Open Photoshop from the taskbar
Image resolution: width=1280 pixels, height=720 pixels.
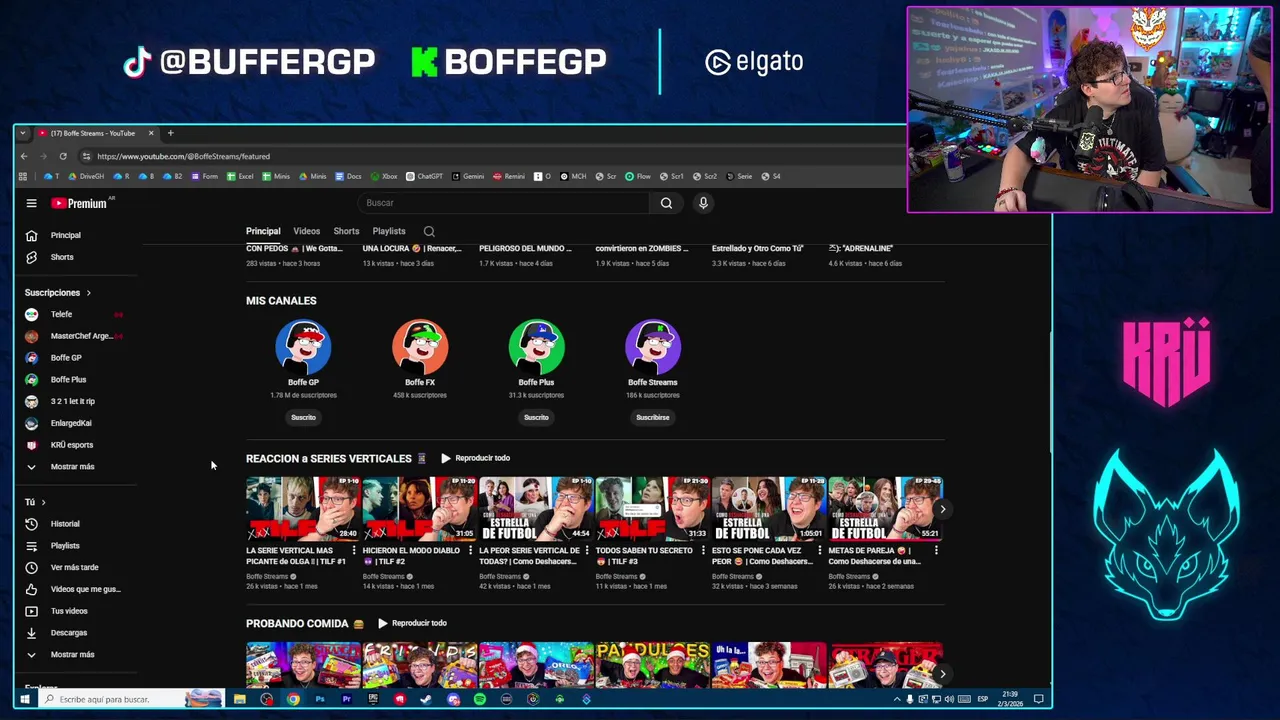(320, 699)
